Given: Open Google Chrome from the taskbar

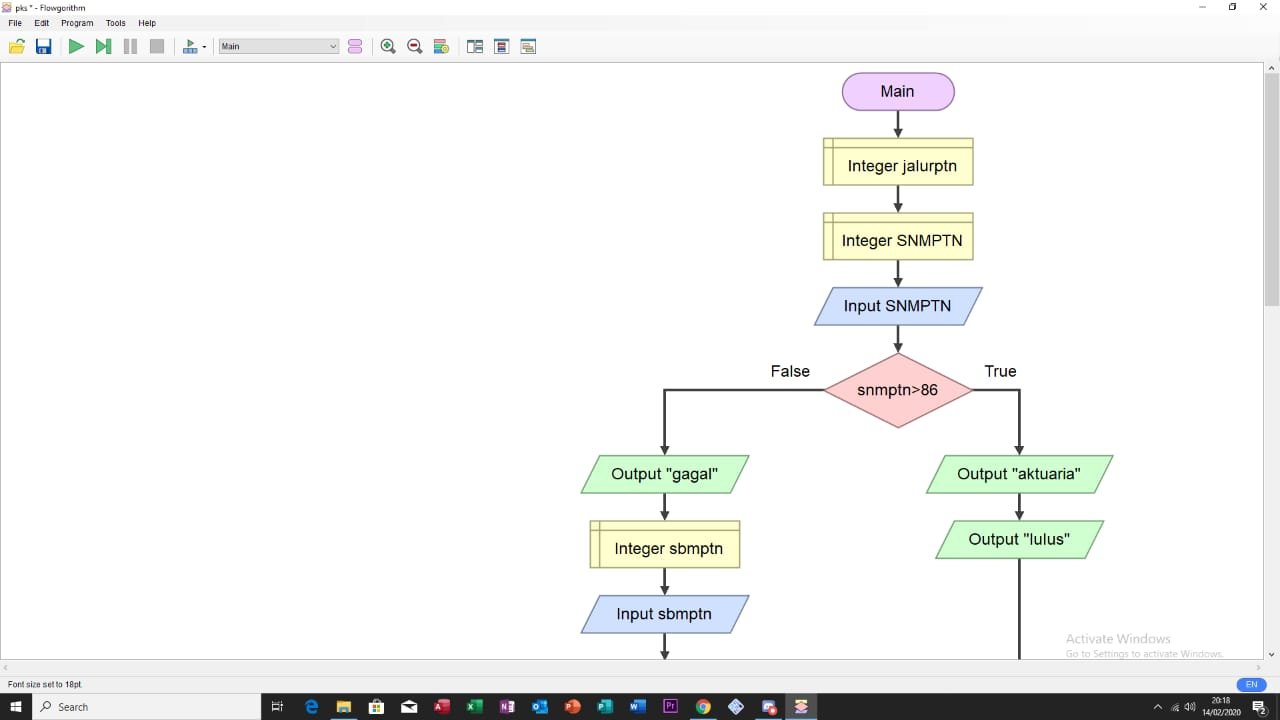Looking at the screenshot, I should 703,707.
